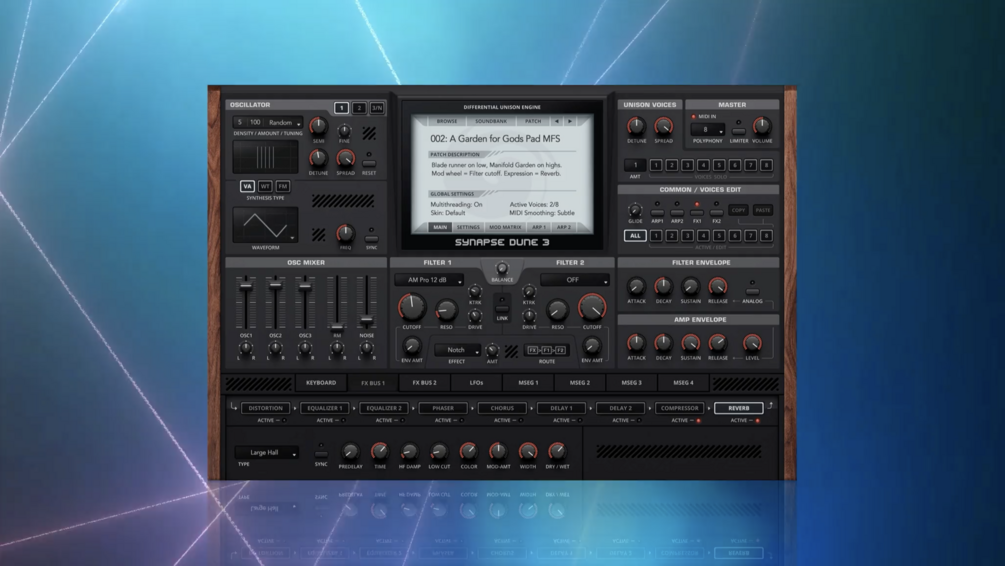Image resolution: width=1005 pixels, height=566 pixels.
Task: Click the BROWSE button
Action: (447, 121)
